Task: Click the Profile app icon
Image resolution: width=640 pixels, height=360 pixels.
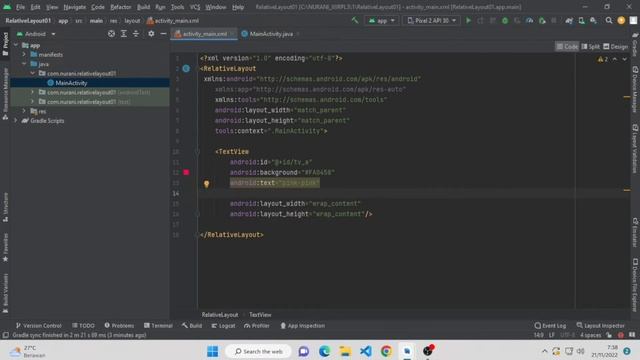Action: click(529, 20)
